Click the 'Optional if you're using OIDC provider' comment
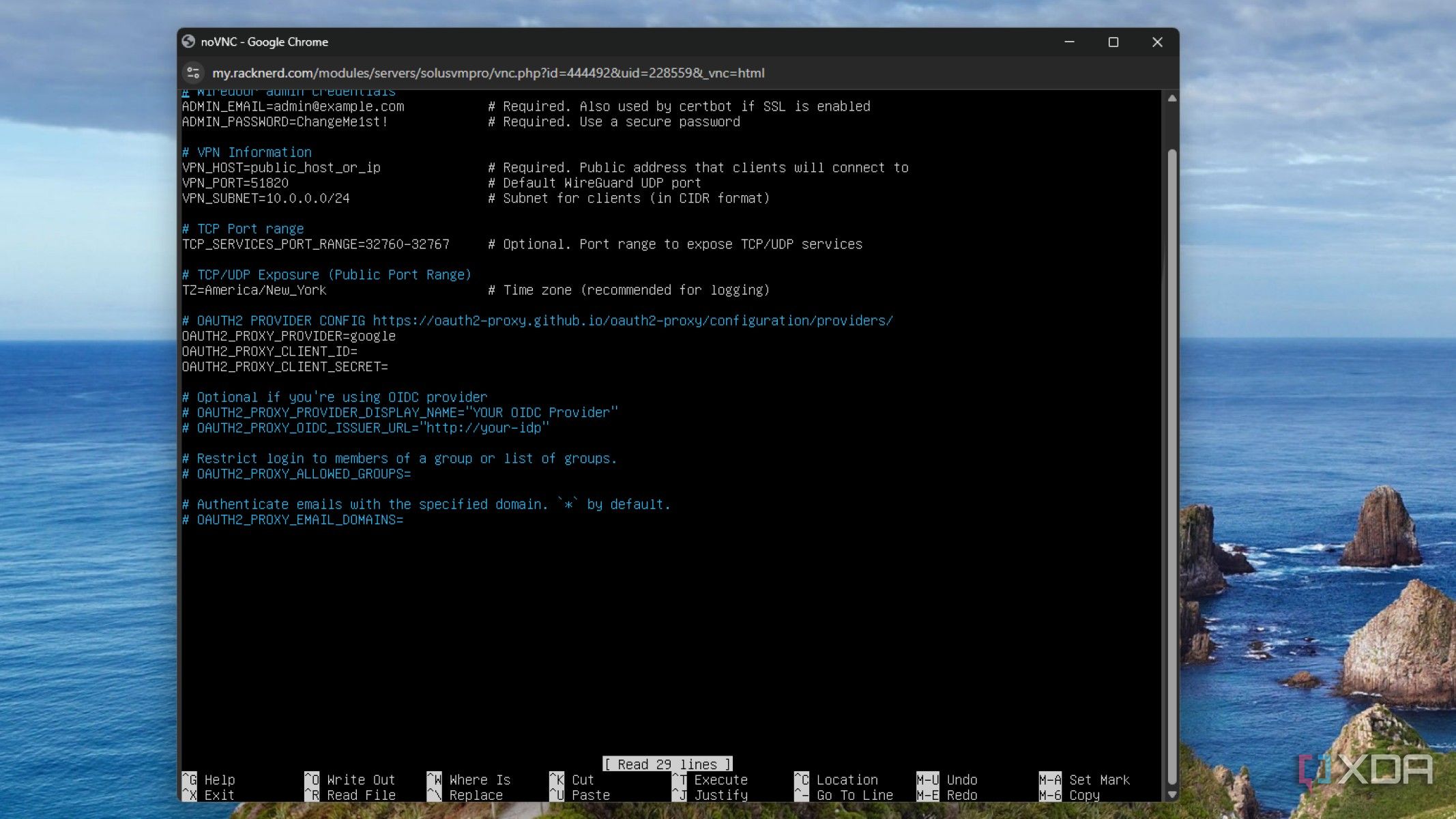The image size is (1456, 819). click(334, 397)
